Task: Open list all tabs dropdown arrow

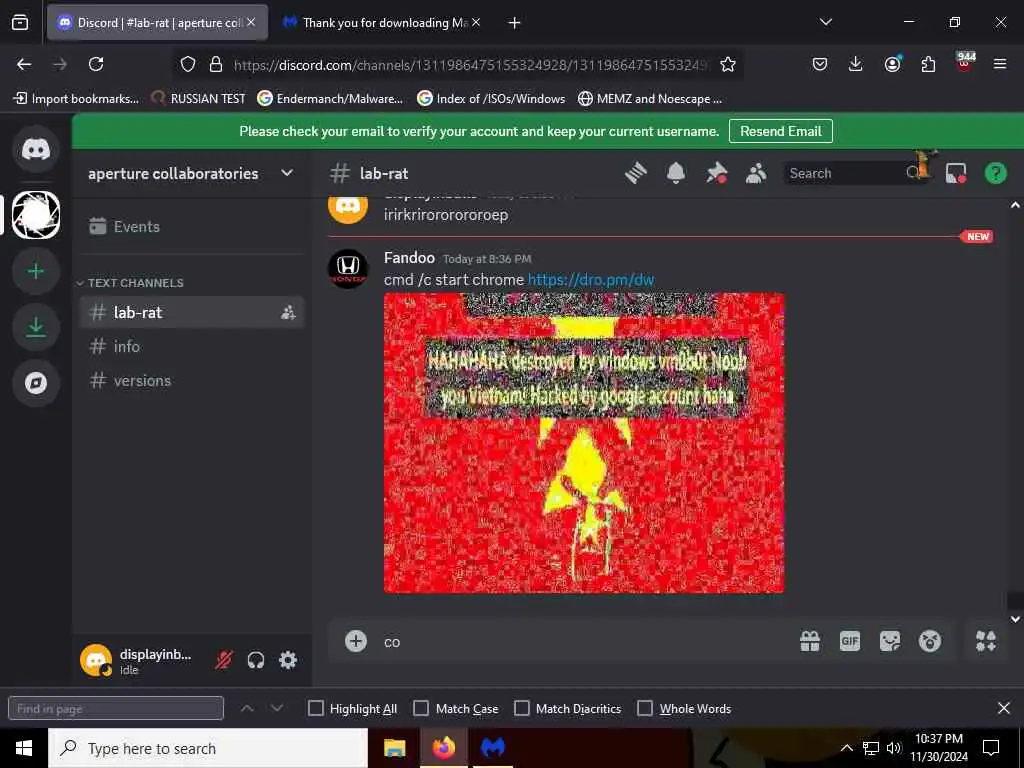Action: click(x=825, y=22)
